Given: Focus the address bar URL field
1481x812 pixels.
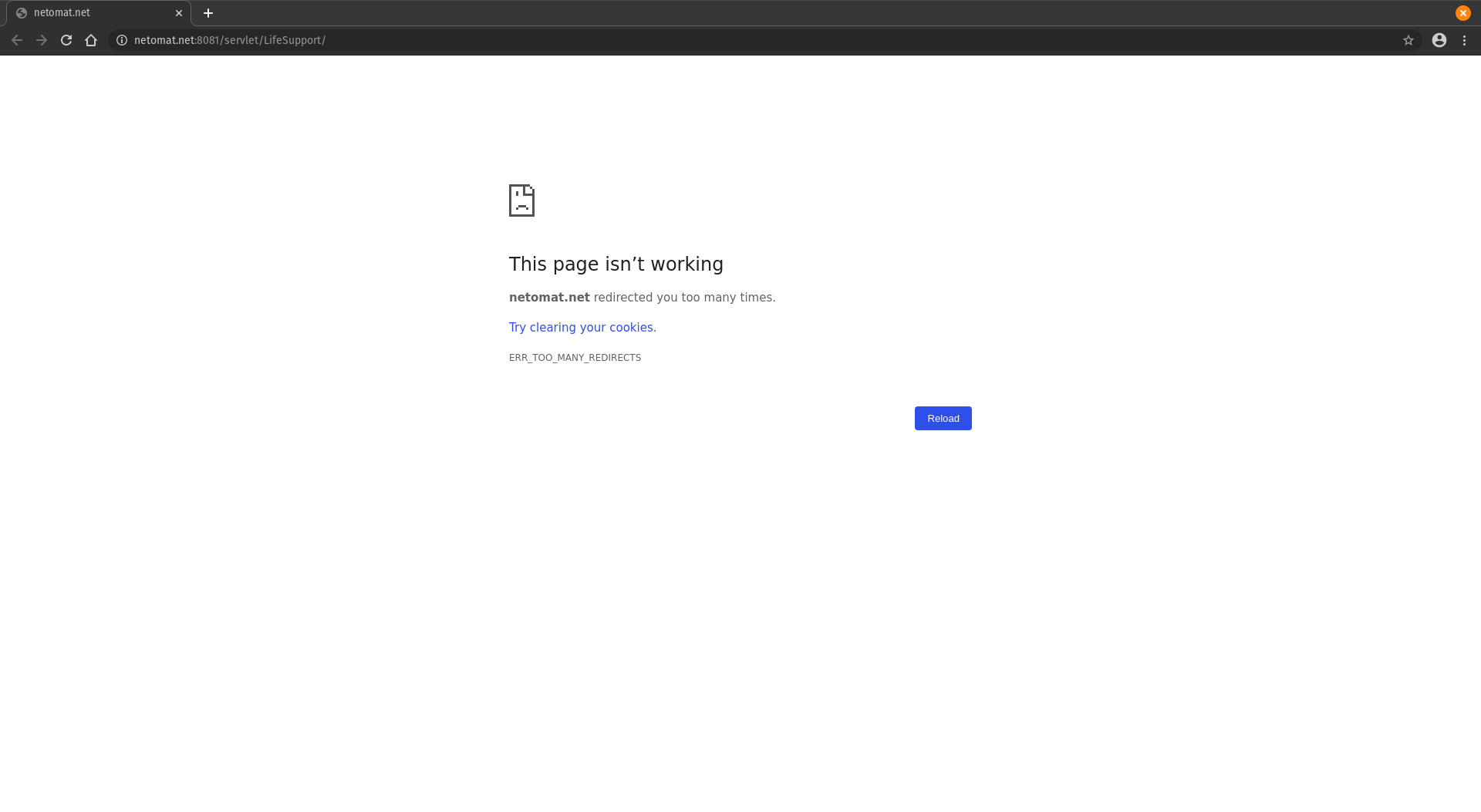Looking at the screenshot, I should [764, 40].
